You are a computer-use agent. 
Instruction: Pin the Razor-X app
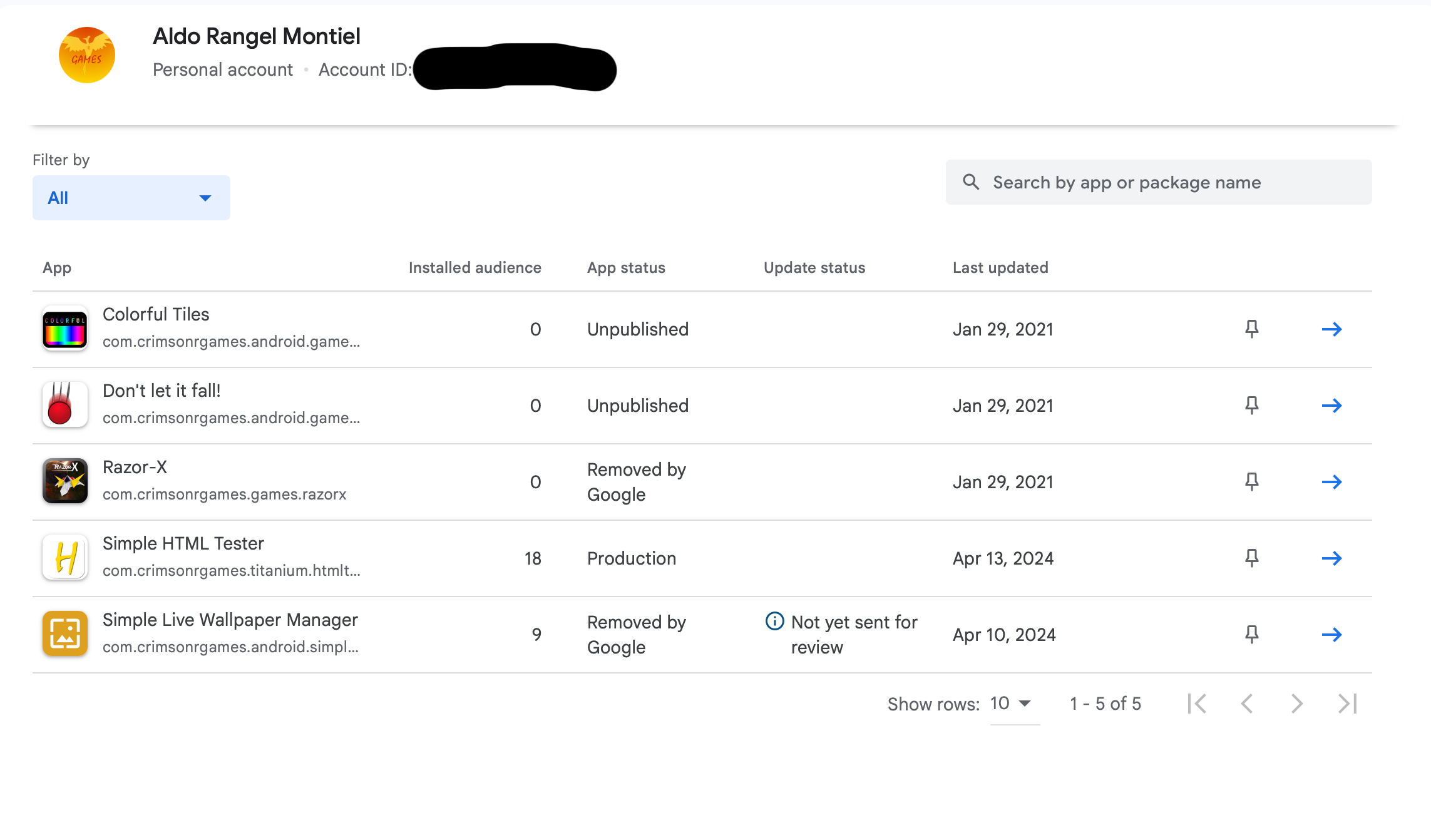tap(1251, 482)
